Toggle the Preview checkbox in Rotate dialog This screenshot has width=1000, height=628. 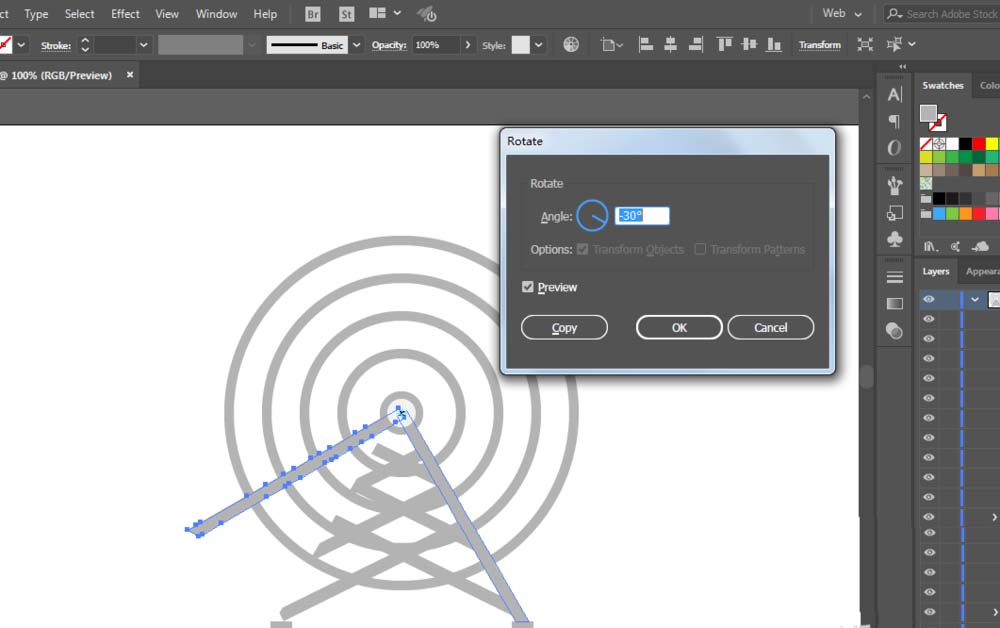[x=528, y=288]
